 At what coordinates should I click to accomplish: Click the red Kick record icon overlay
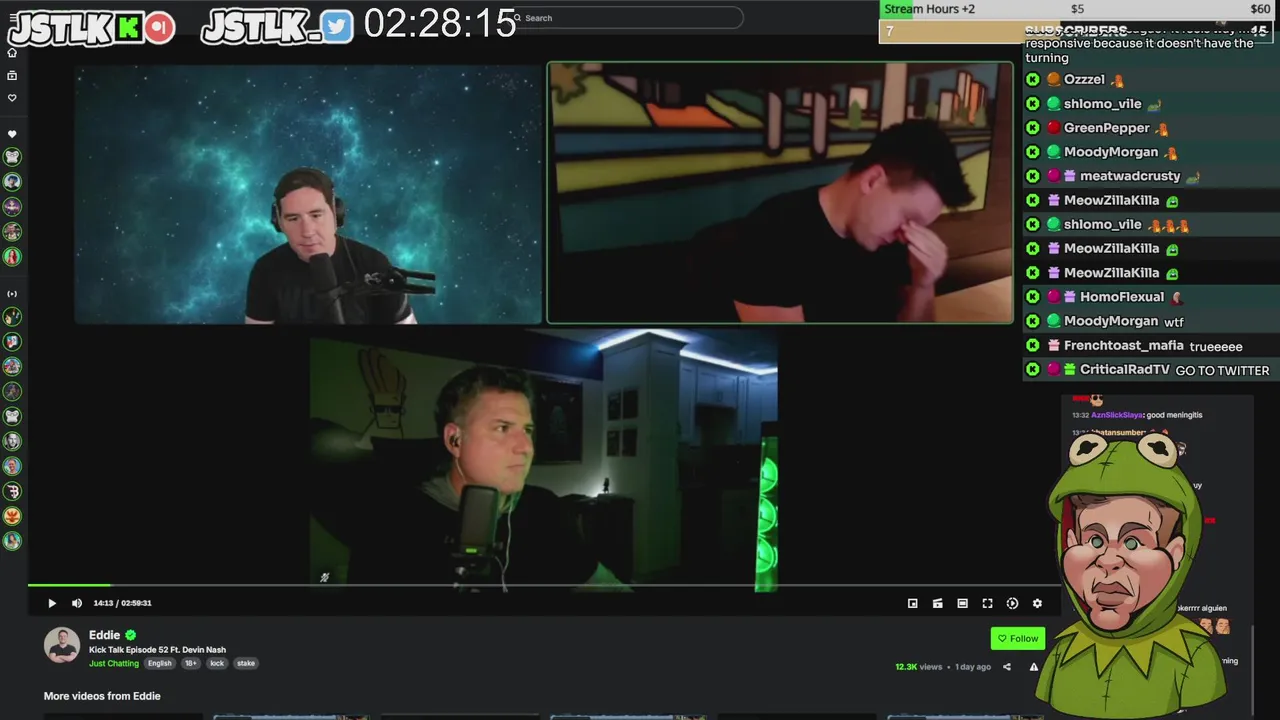[x=159, y=28]
